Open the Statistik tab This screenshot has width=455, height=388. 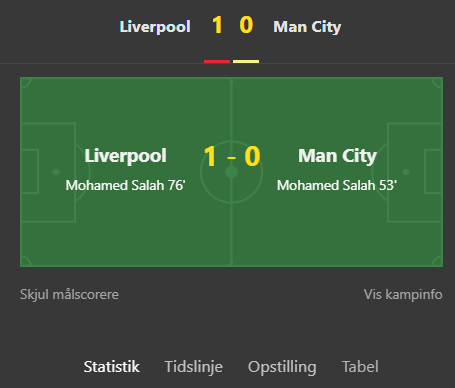(x=112, y=367)
